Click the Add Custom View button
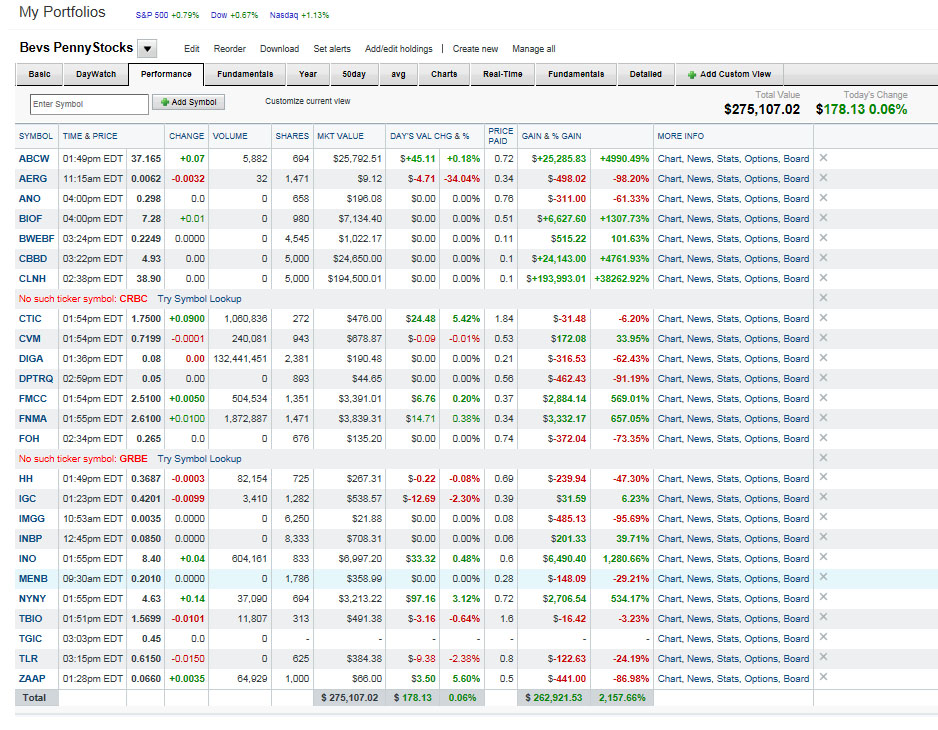938x730 pixels. 729,74
